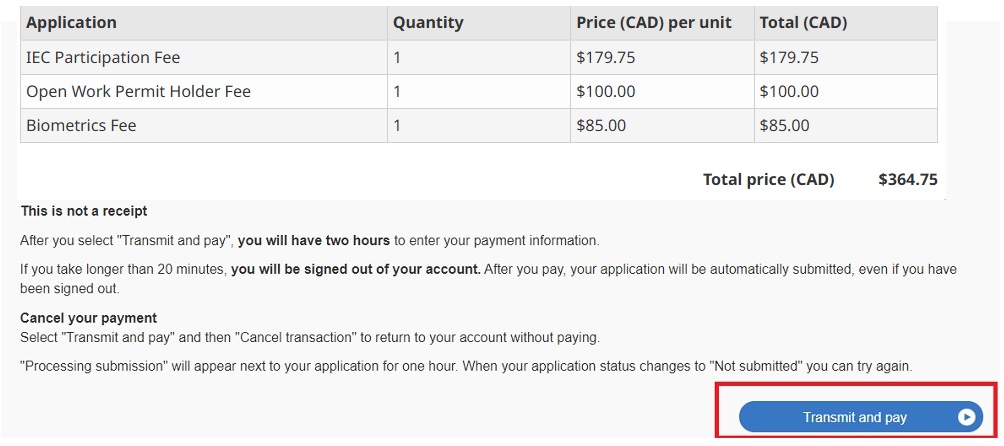Click the Biometrics Fee row label
1004x446 pixels.
point(81,125)
